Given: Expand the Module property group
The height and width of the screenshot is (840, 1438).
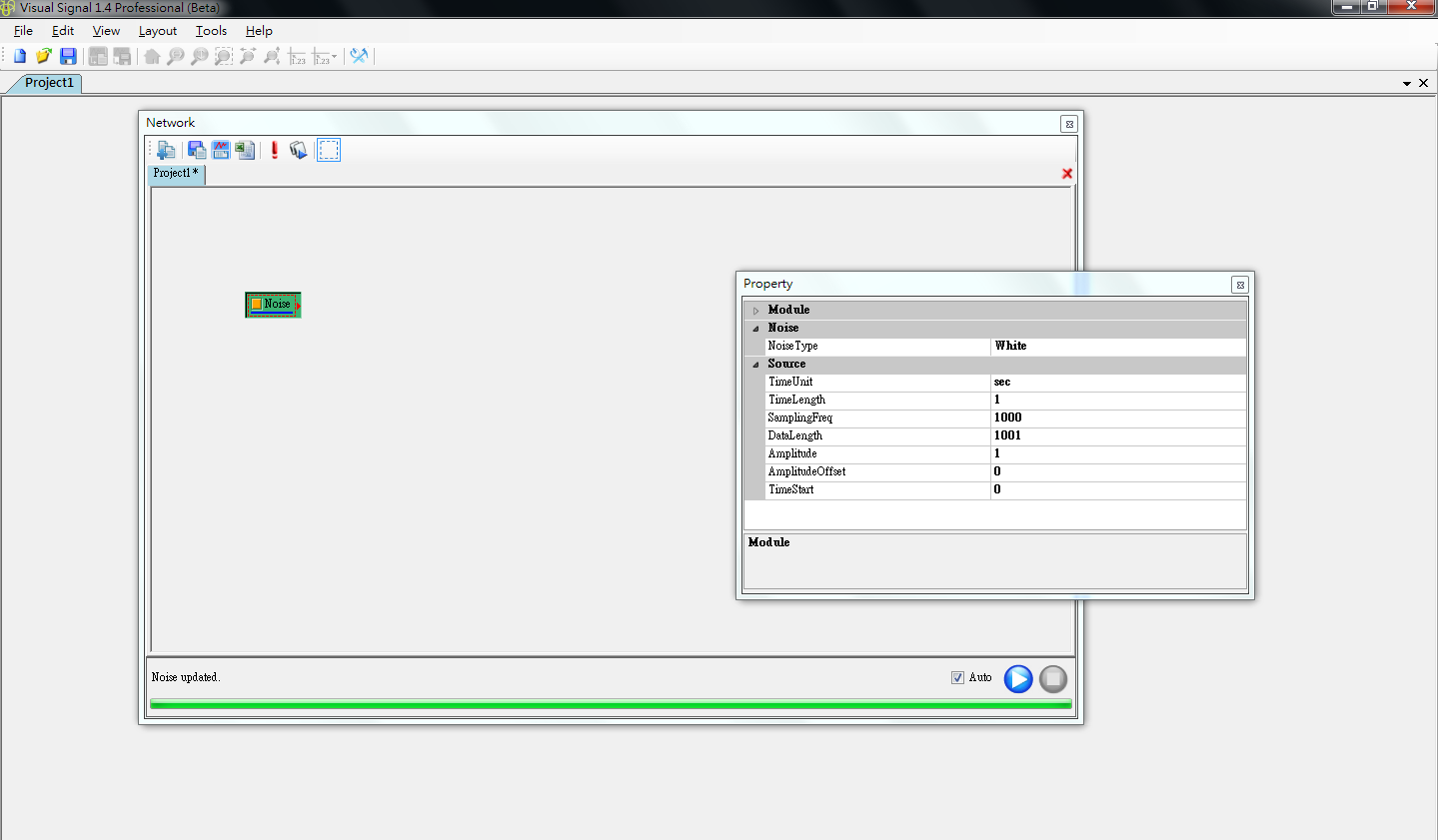Looking at the screenshot, I should click(756, 311).
